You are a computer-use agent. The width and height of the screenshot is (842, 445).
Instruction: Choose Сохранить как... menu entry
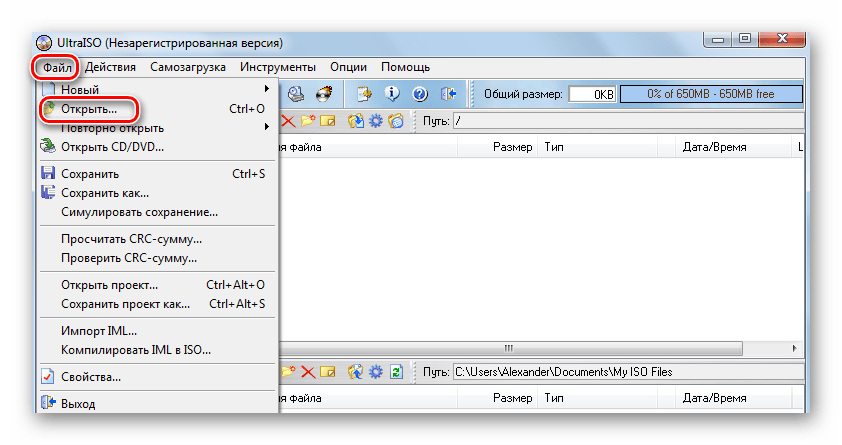tap(157, 193)
